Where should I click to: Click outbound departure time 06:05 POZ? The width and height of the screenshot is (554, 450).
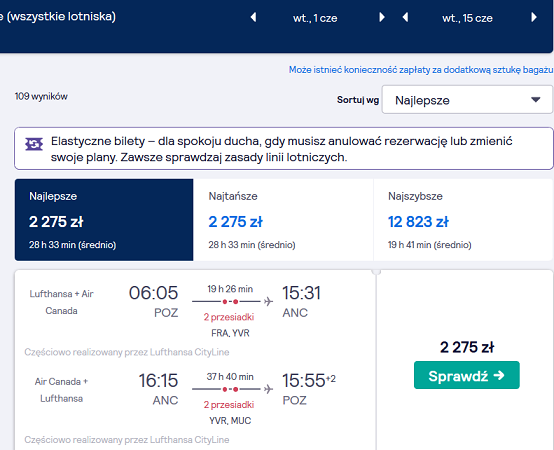click(153, 302)
